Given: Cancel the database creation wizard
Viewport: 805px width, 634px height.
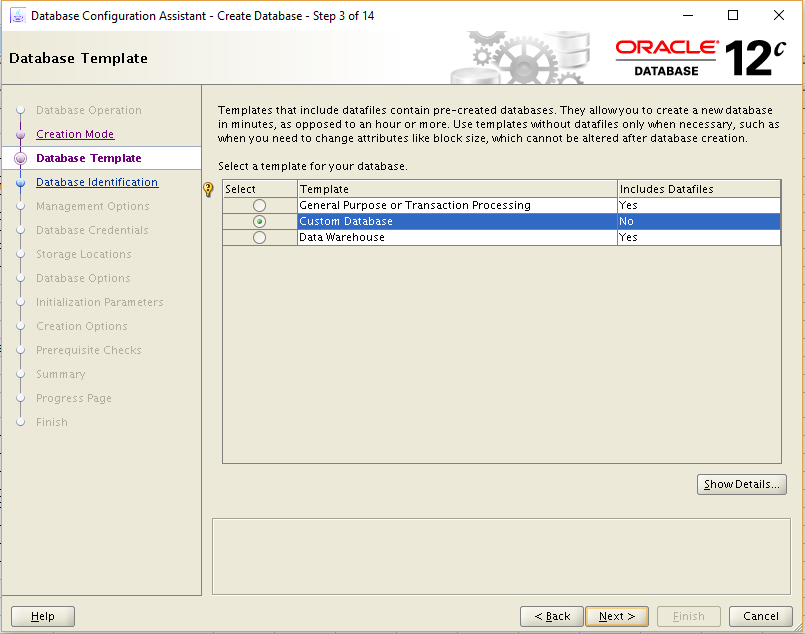Looking at the screenshot, I should [760, 616].
